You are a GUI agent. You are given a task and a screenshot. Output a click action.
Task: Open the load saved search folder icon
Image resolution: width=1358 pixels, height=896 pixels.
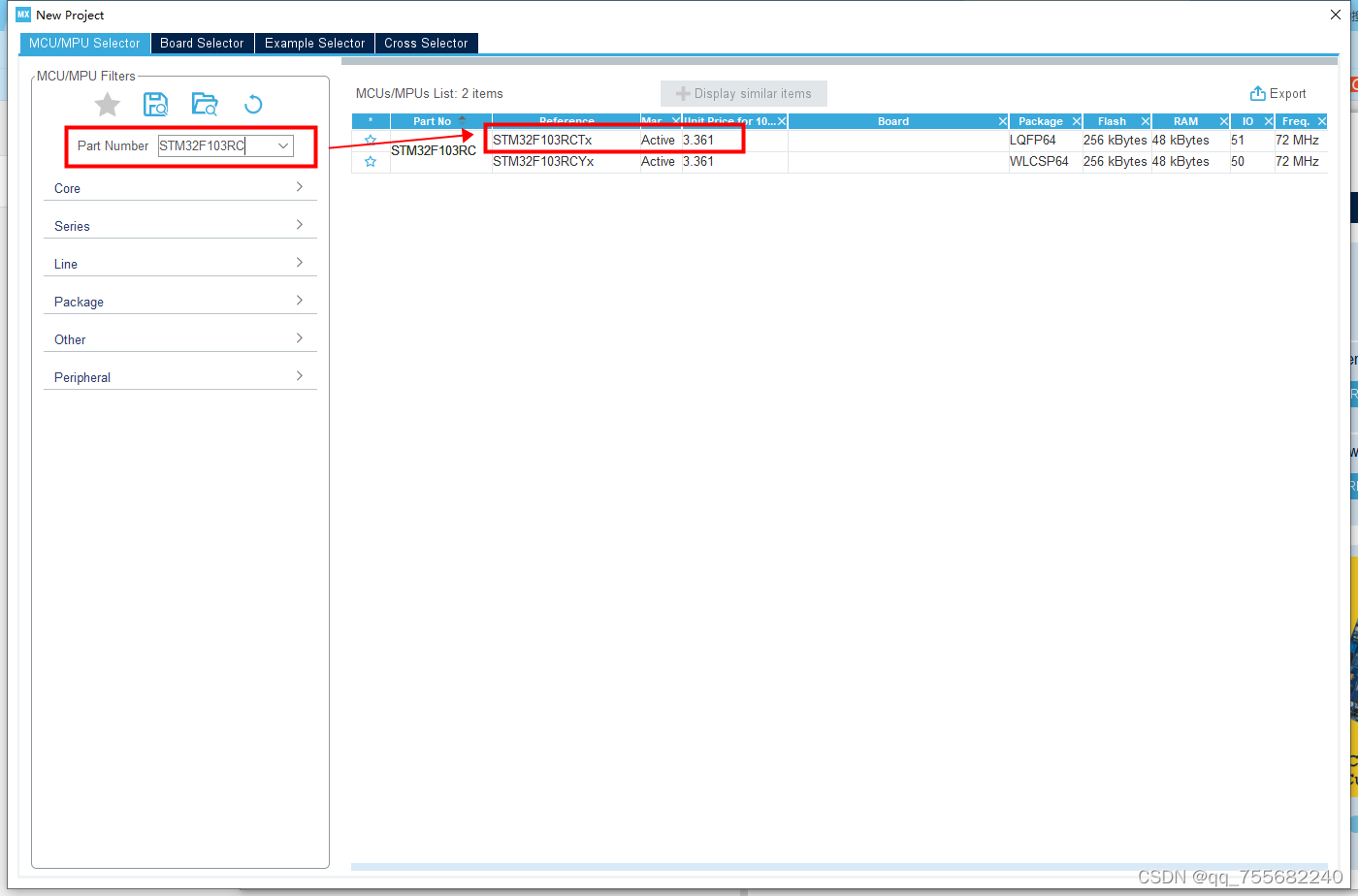(x=205, y=105)
